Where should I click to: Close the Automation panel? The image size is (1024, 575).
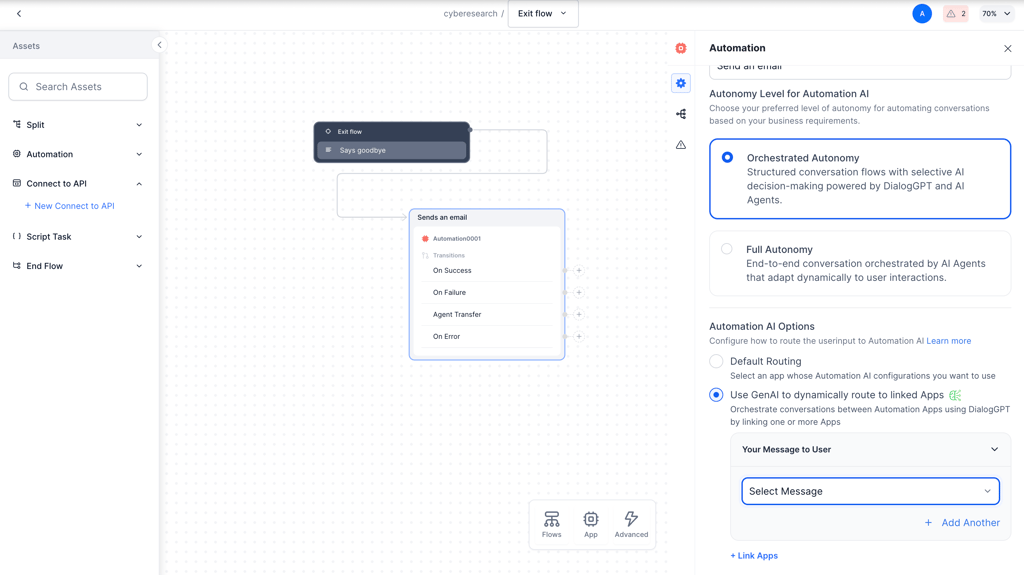1007,48
